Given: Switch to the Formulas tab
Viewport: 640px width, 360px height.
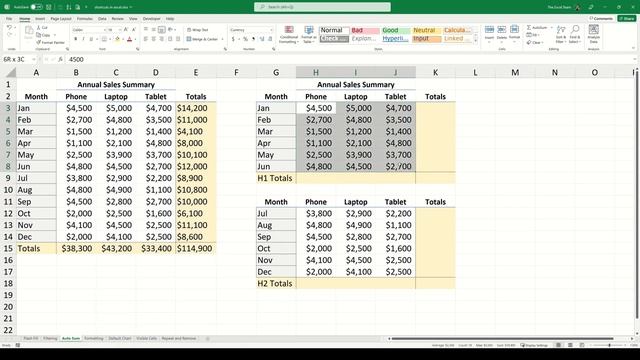Looking at the screenshot, I should pos(85,19).
